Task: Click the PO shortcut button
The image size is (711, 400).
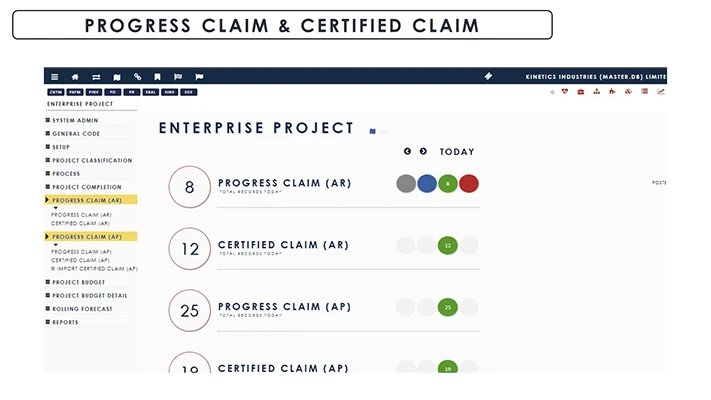Action: (x=110, y=92)
